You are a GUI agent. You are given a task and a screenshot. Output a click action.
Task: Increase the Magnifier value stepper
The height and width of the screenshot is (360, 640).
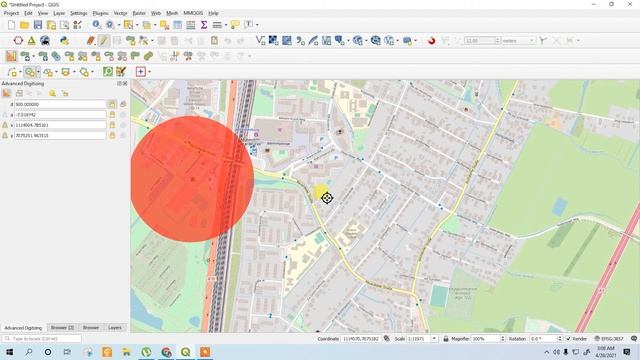pos(502,337)
